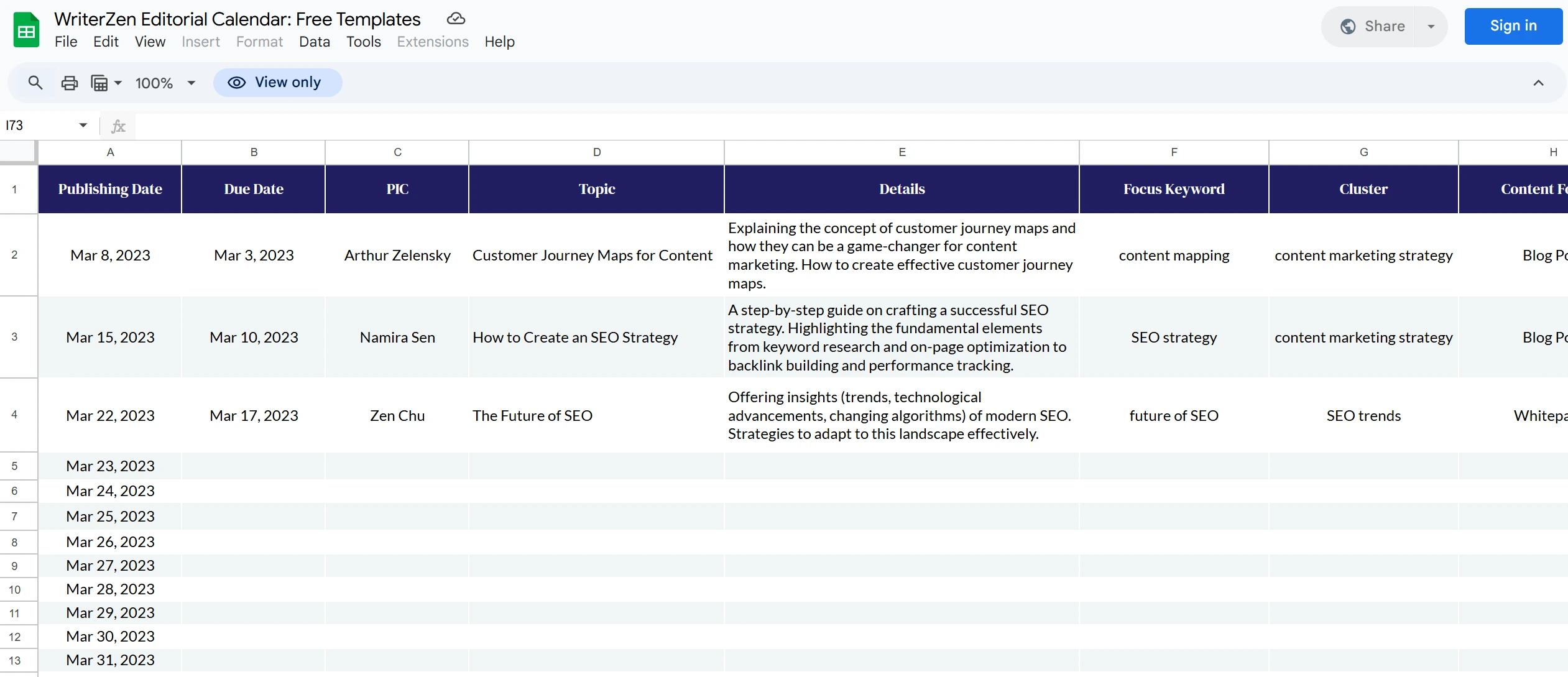Select row 13 header
Viewport: 1568px width, 677px height.
click(x=18, y=660)
